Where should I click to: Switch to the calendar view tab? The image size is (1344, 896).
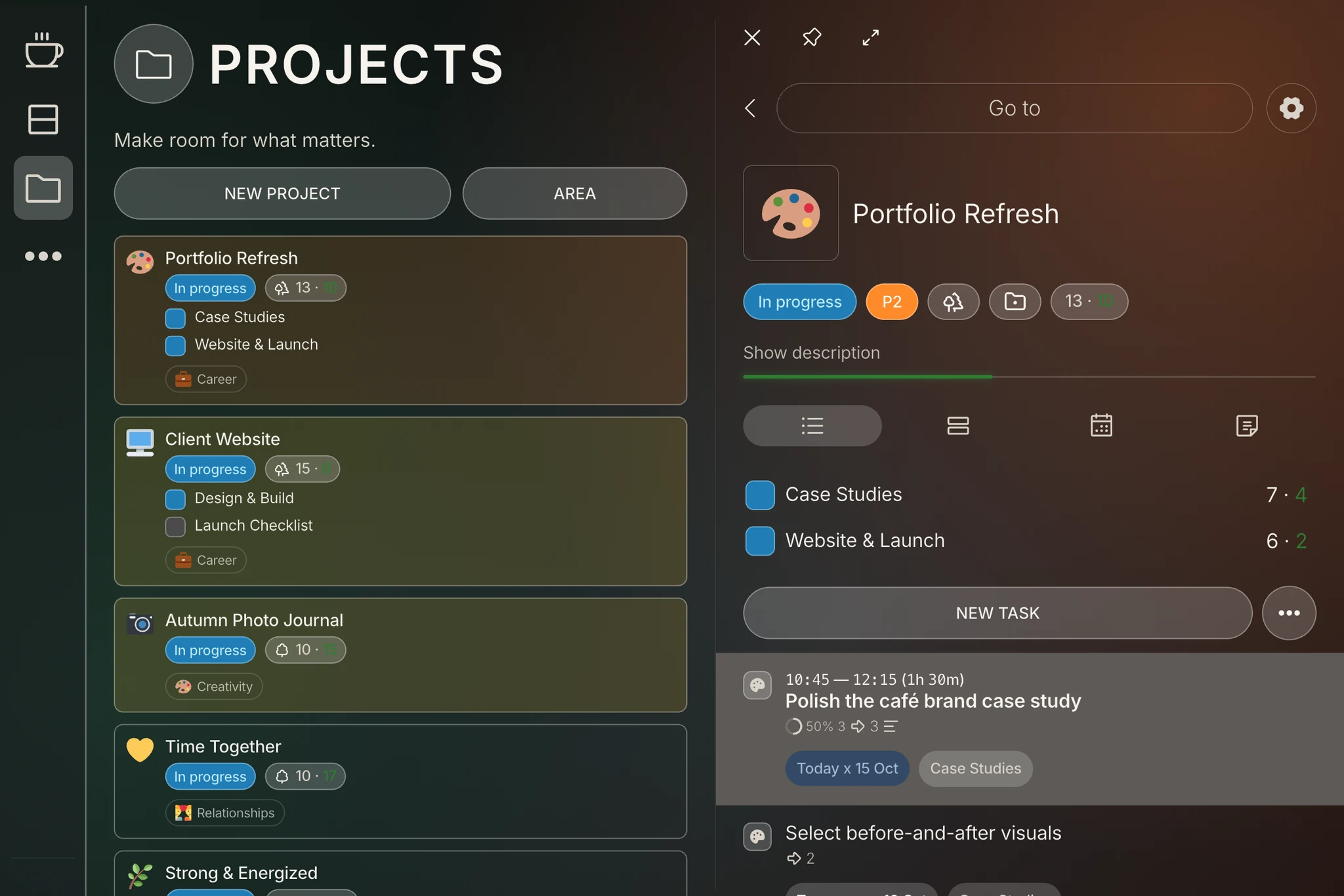coord(1101,426)
